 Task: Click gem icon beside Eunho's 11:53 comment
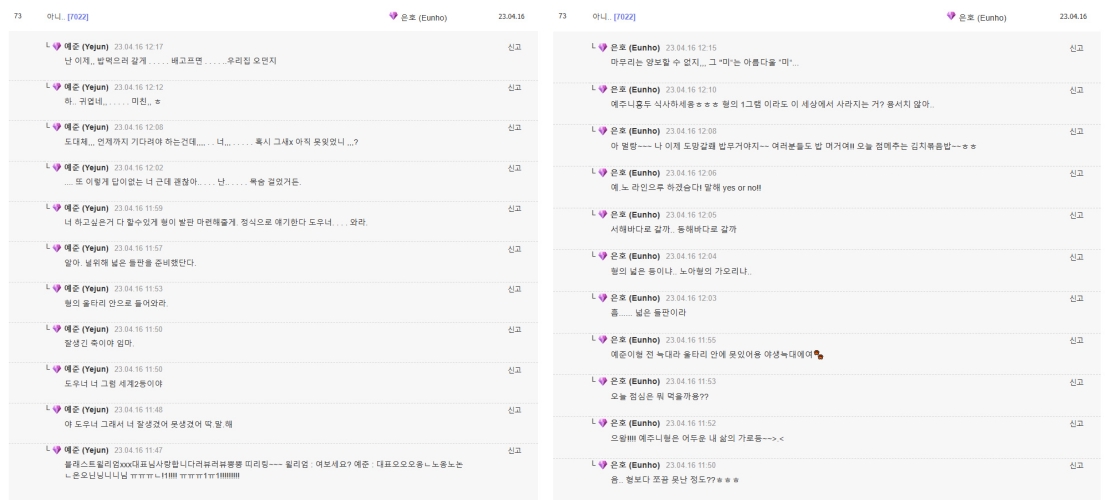pos(603,381)
